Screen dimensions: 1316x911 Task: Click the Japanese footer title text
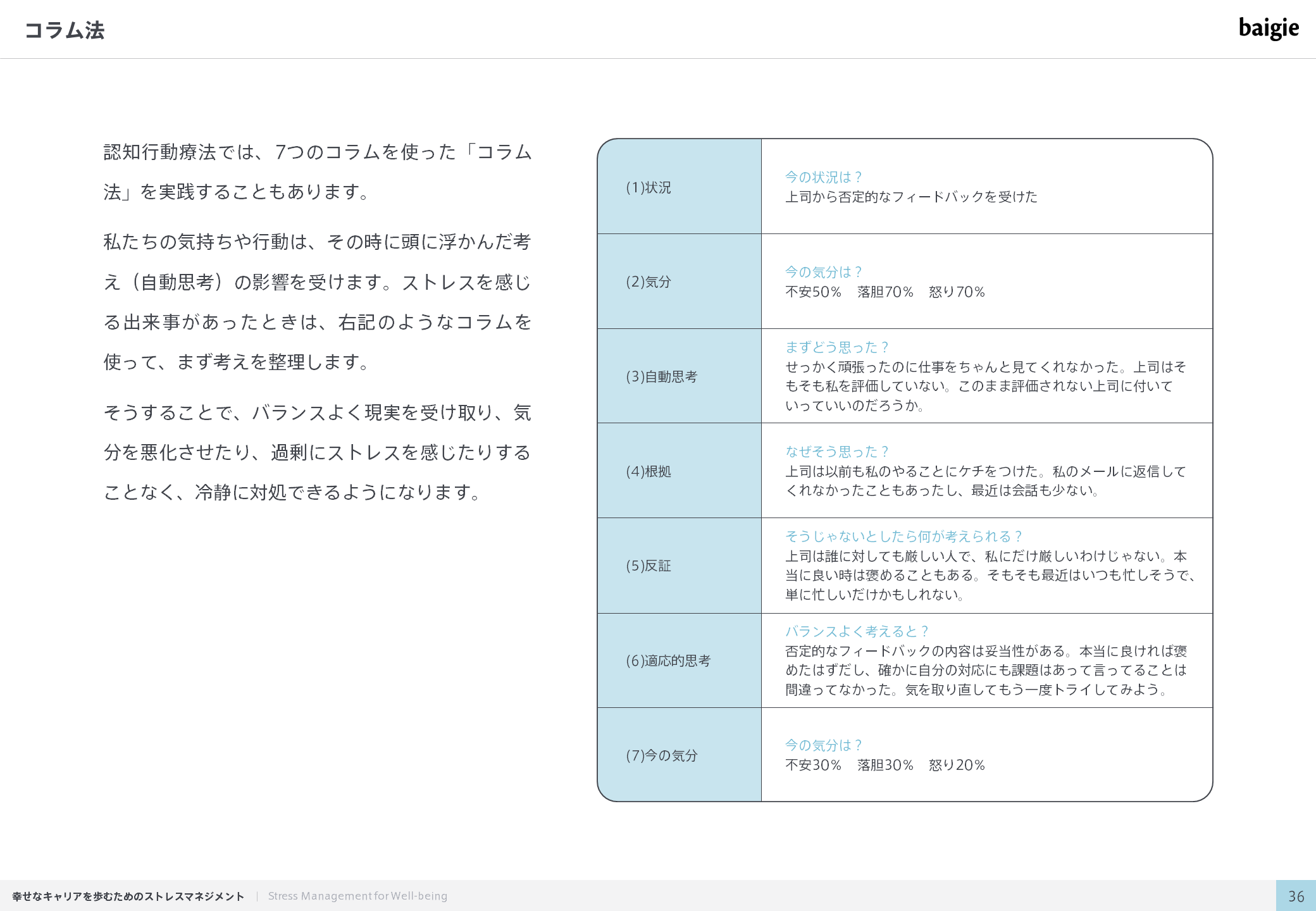128,896
